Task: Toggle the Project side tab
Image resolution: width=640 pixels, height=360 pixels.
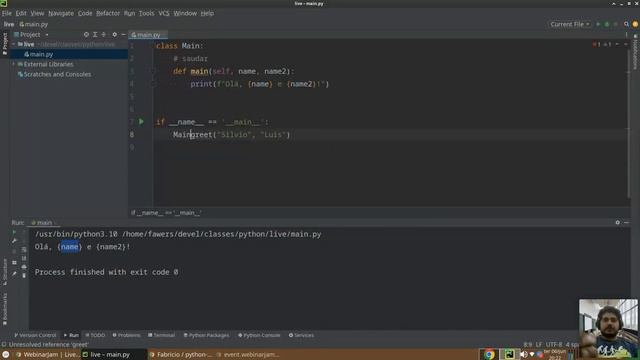Action: 4,44
